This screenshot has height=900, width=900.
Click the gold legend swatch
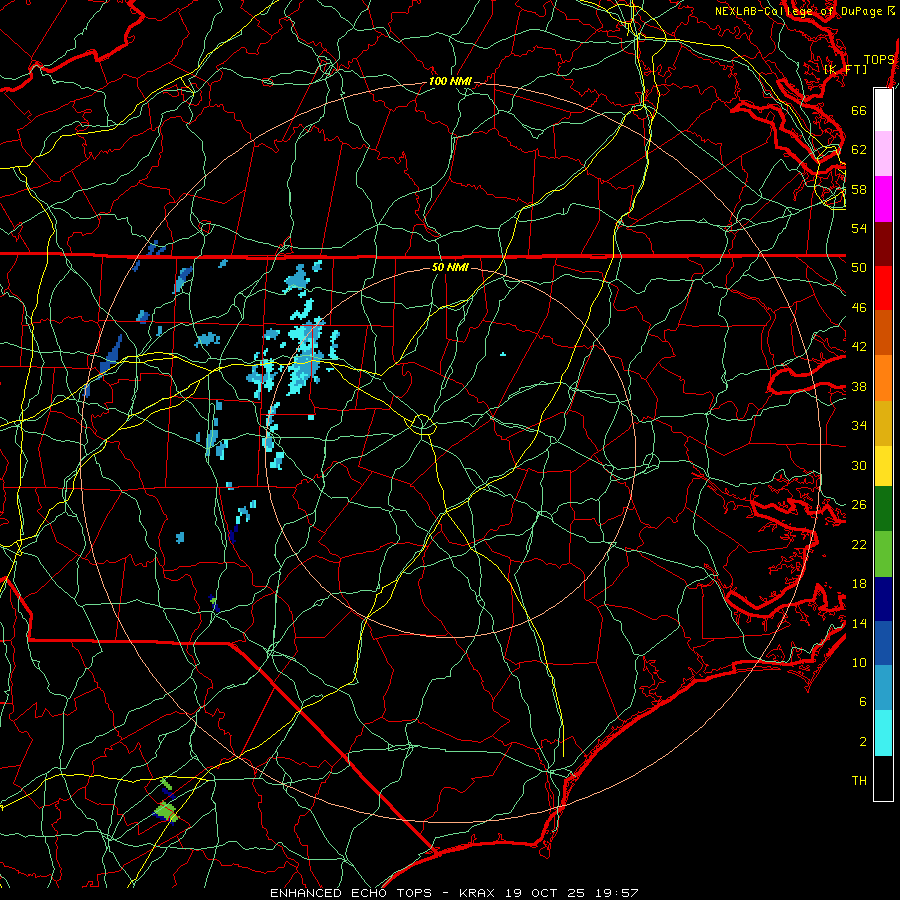(x=883, y=424)
